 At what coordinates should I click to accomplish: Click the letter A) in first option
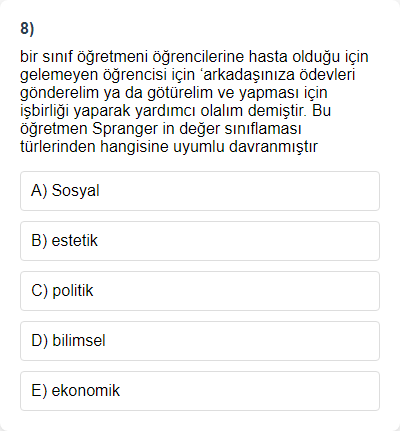39,191
